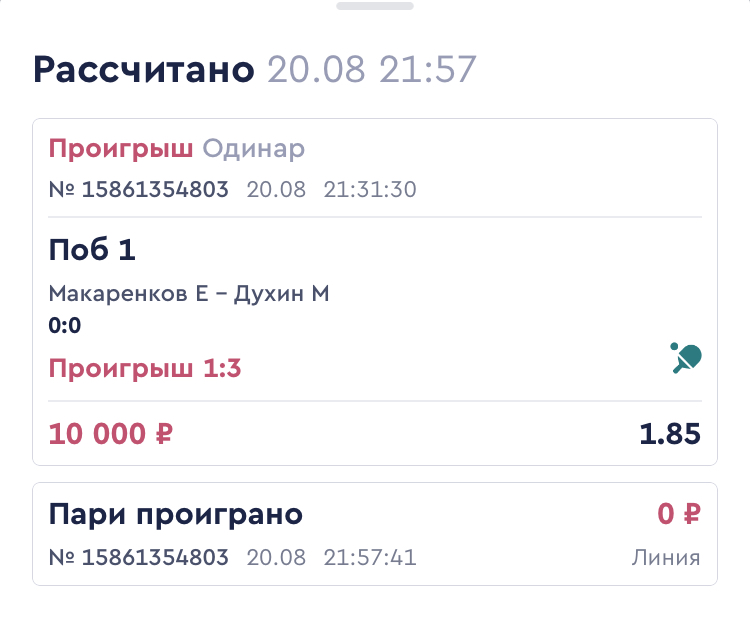This screenshot has height=618, width=750.
Task: Click the Рассчитано heading
Action: pos(144,70)
